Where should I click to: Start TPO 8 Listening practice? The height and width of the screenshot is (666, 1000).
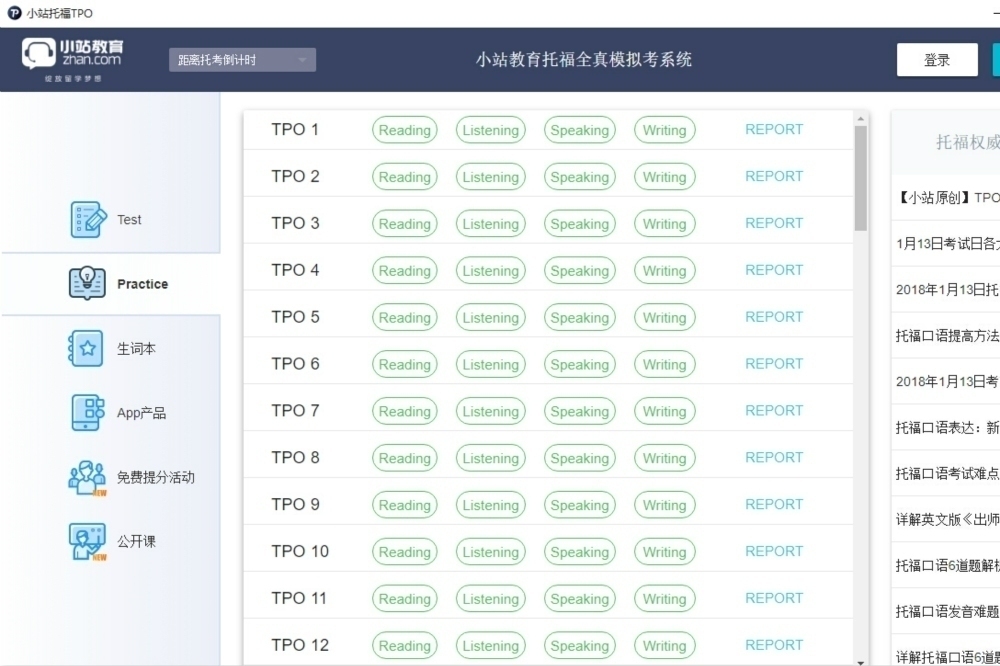coord(490,458)
